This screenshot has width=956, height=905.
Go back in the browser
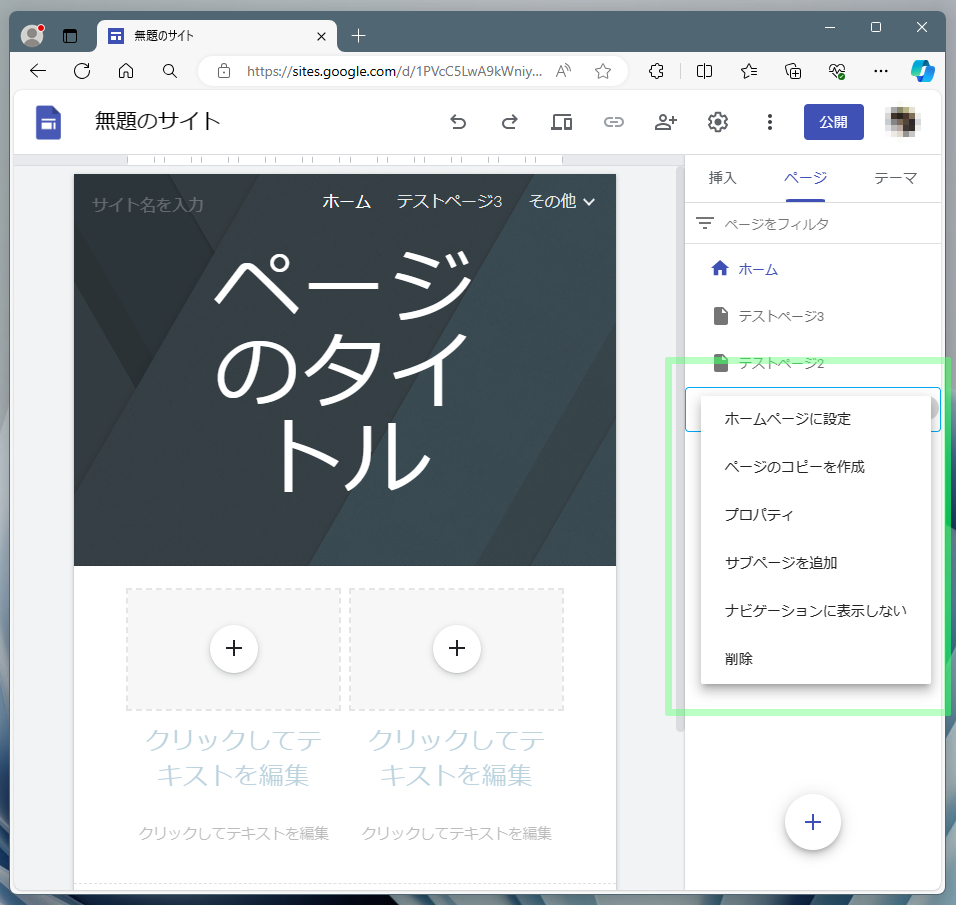[38, 71]
